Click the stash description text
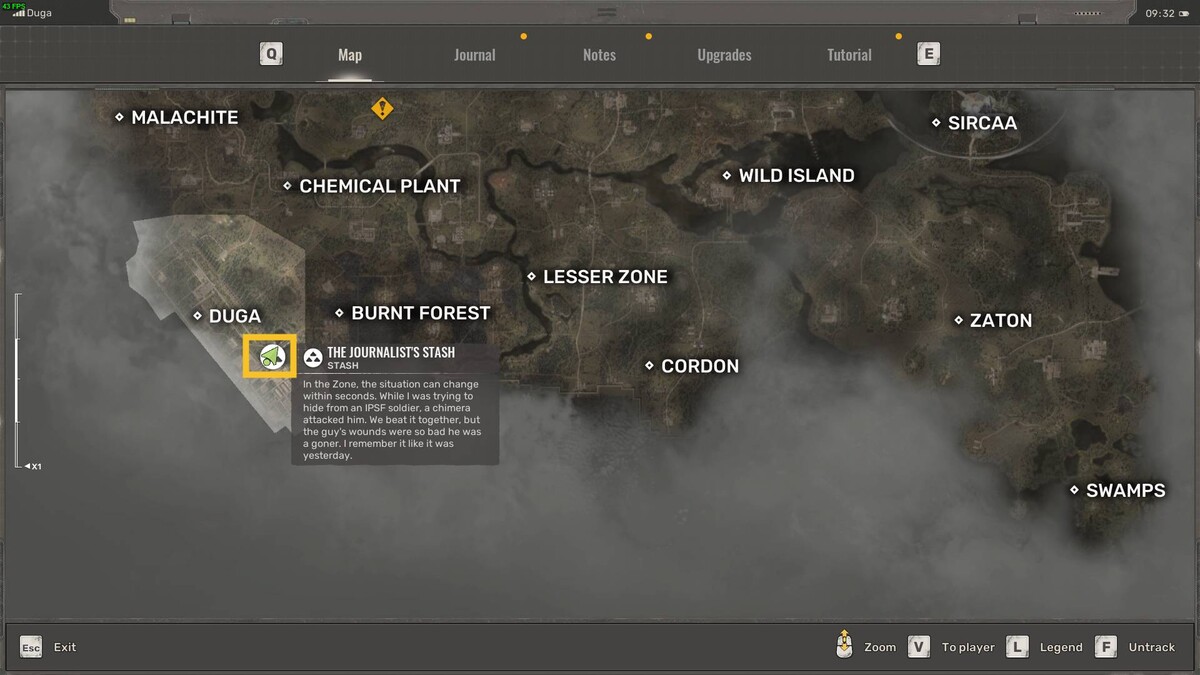The image size is (1200, 675). tap(392, 420)
